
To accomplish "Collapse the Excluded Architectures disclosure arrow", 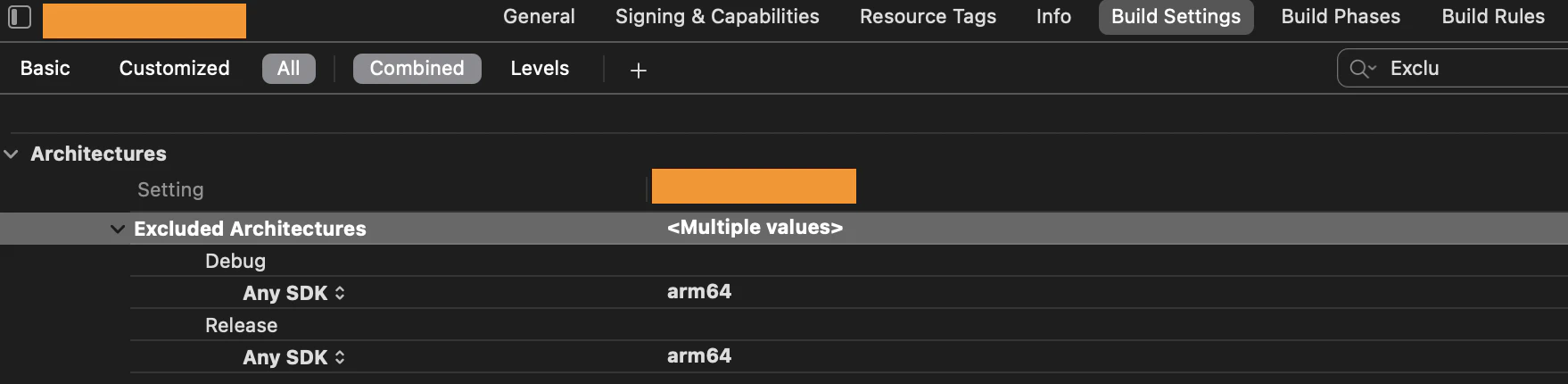I will pyautogui.click(x=117, y=230).
